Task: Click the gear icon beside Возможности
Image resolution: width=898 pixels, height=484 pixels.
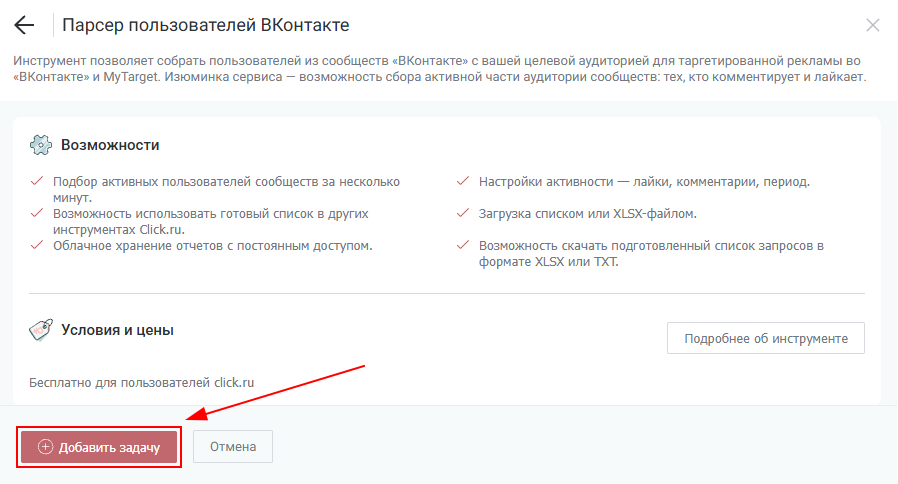Action: pyautogui.click(x=41, y=145)
